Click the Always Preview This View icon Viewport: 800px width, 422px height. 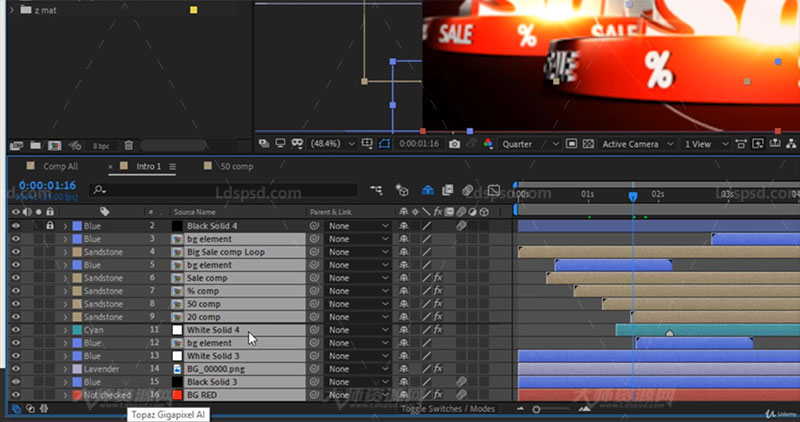click(264, 144)
